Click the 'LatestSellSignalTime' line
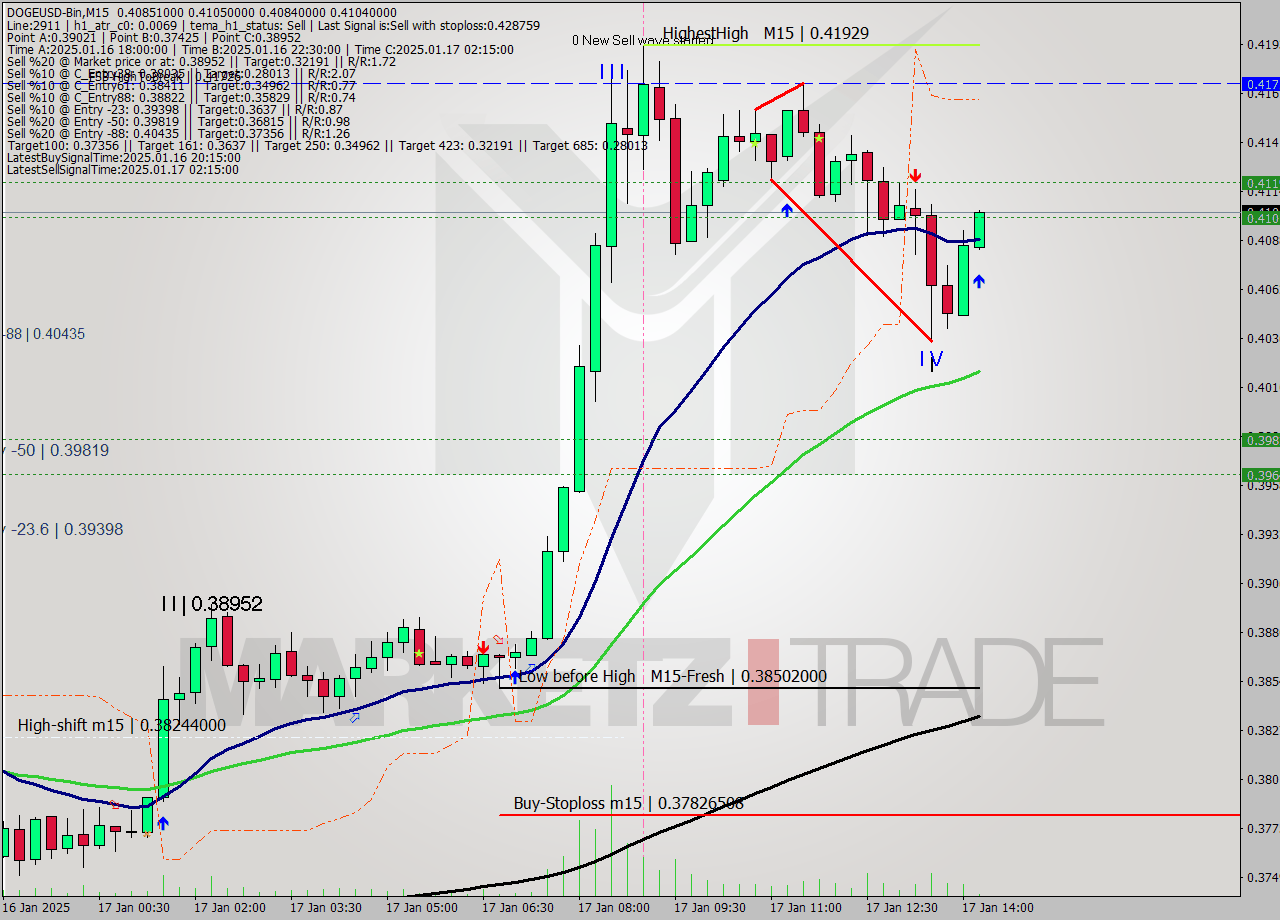The image size is (1280, 920). 123,169
